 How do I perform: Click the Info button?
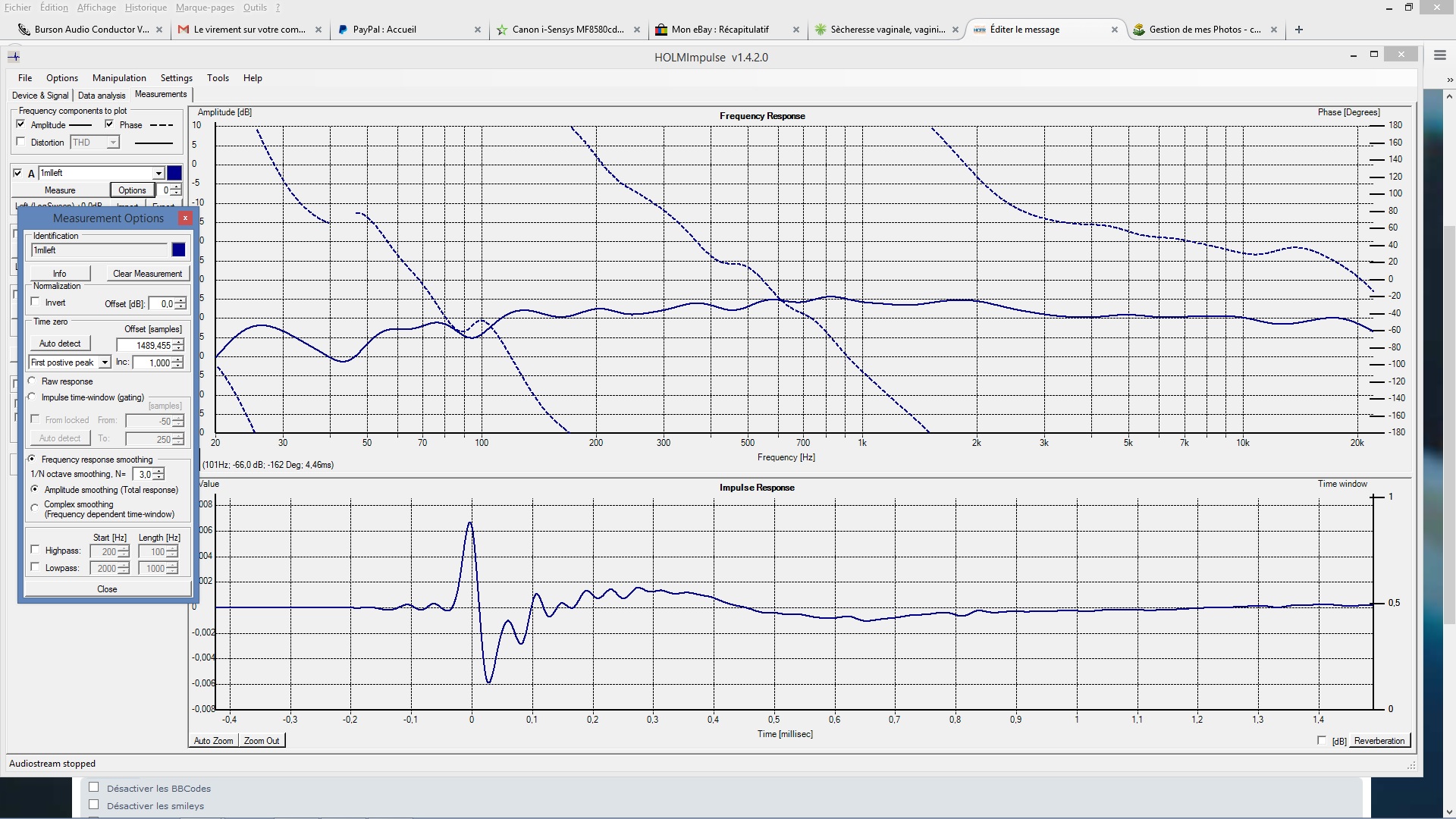(60, 274)
